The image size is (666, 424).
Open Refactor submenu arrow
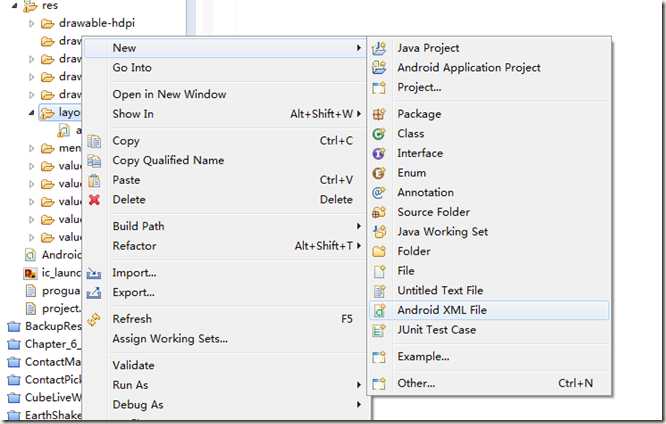[358, 246]
